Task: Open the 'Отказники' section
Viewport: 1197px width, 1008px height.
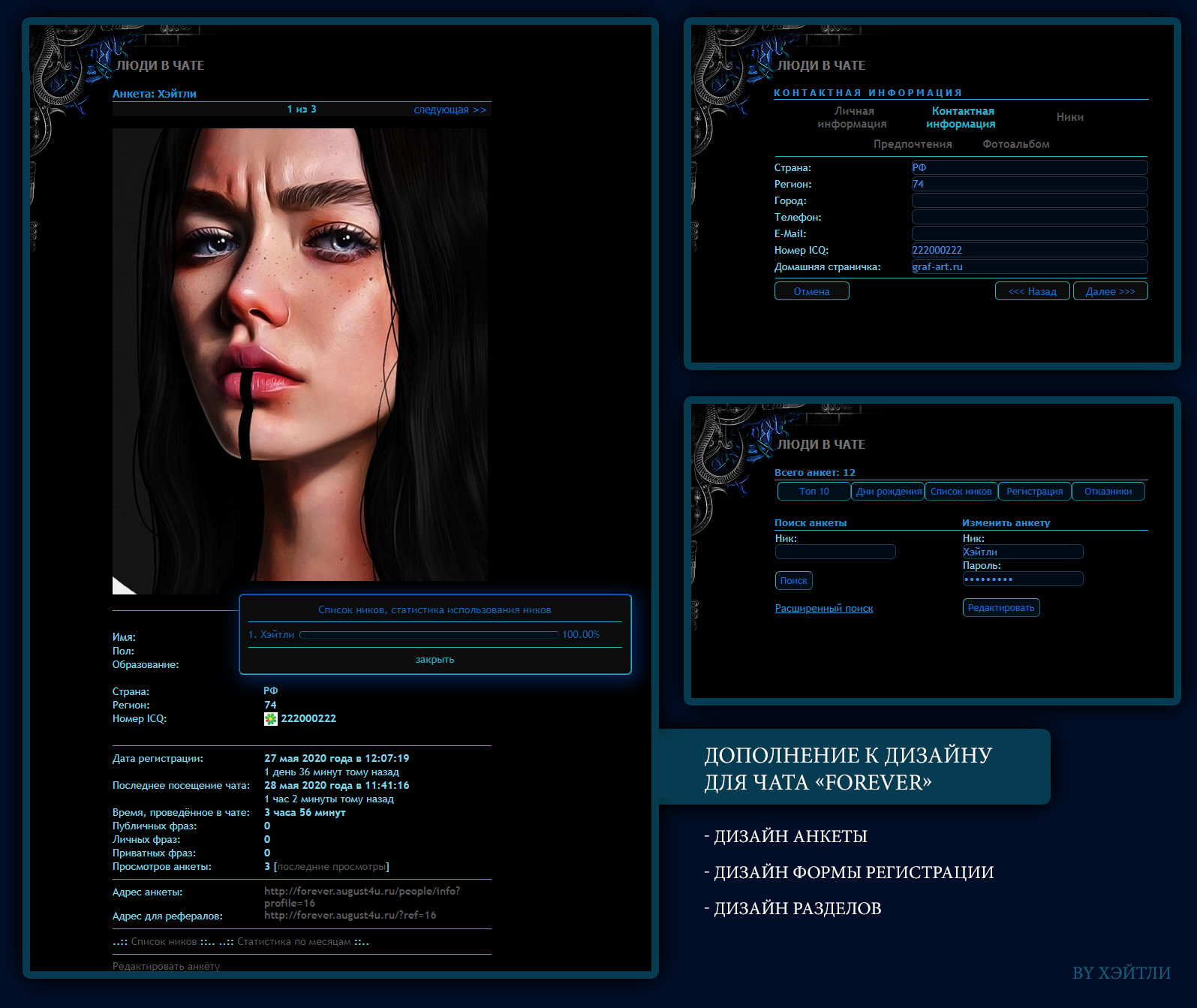Action: 1108,492
